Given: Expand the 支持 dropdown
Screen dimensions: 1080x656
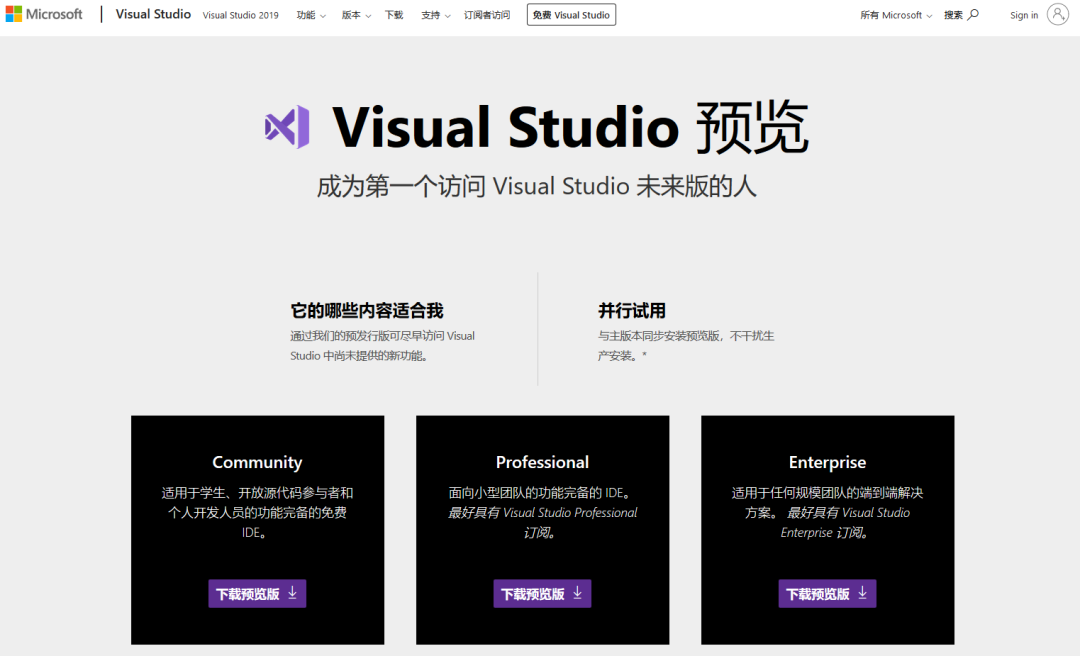Looking at the screenshot, I should (435, 14).
